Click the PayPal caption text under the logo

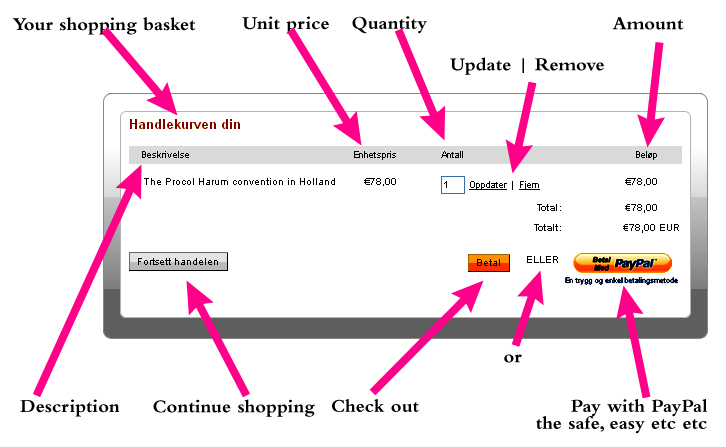tap(621, 281)
